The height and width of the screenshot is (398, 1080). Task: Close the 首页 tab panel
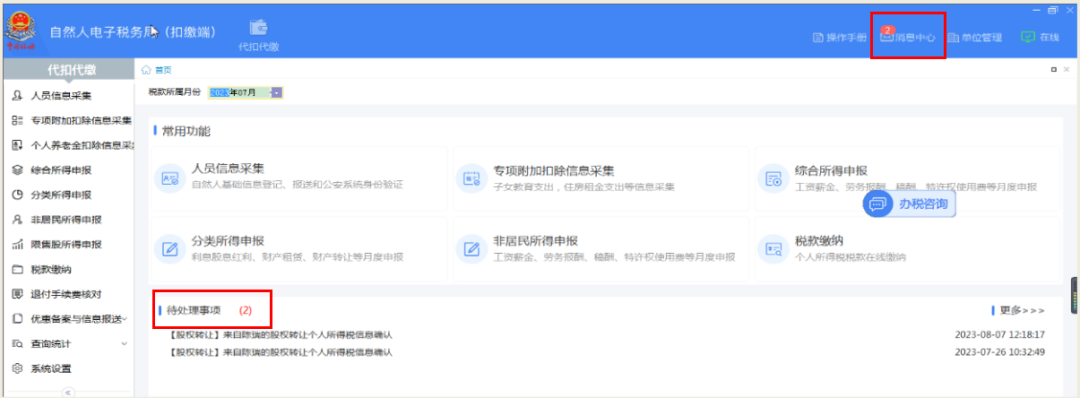click(1067, 70)
